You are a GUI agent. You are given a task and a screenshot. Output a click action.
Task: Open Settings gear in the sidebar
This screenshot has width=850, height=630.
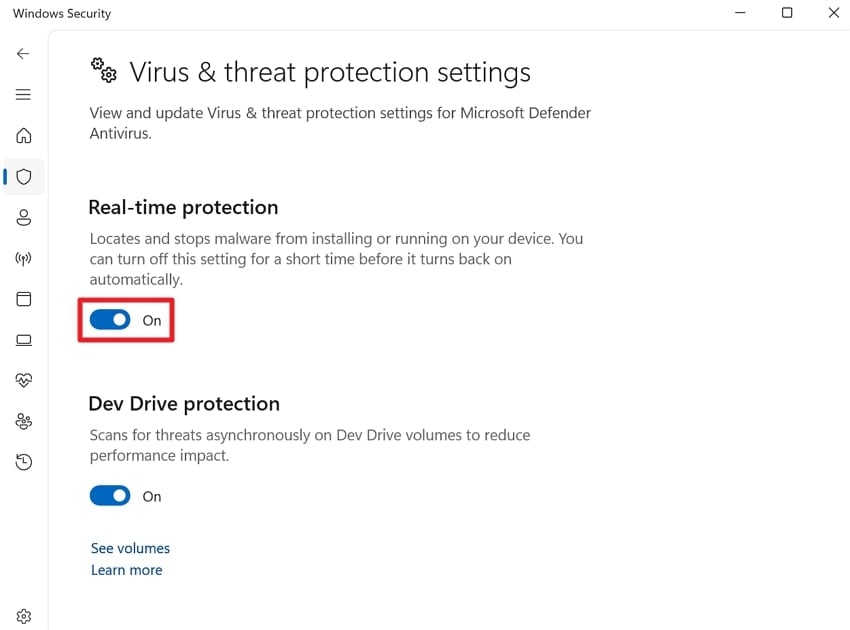[23, 616]
